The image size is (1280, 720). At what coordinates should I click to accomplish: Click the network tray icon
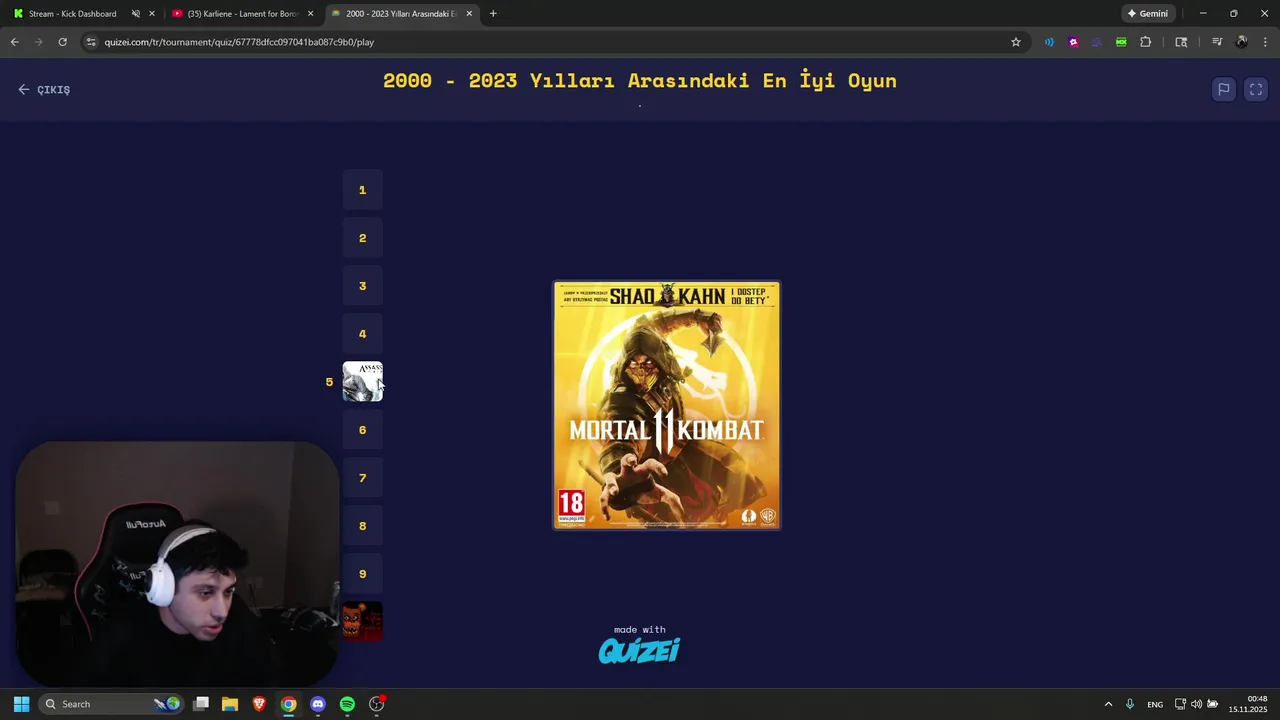(1180, 704)
